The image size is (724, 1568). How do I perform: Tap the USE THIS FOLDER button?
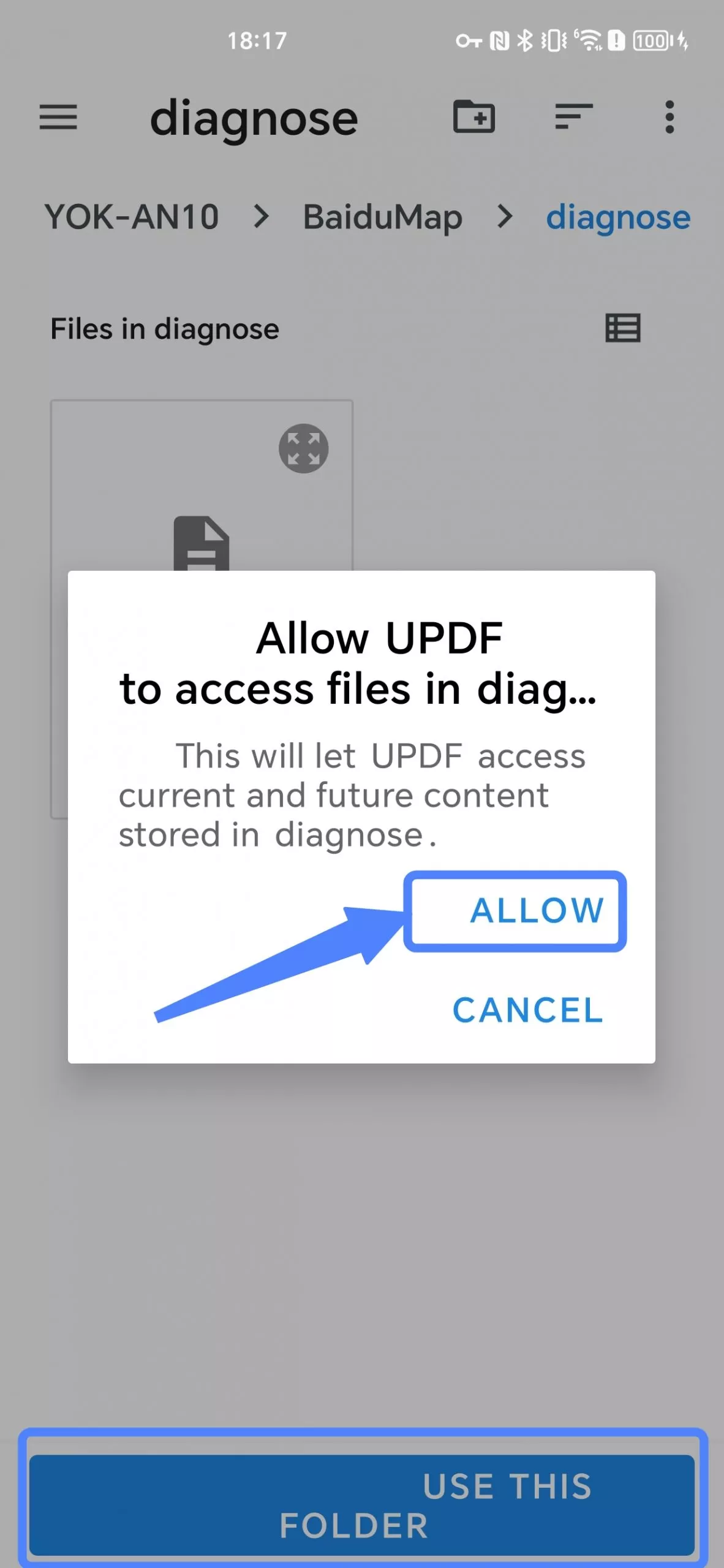pos(362,1504)
